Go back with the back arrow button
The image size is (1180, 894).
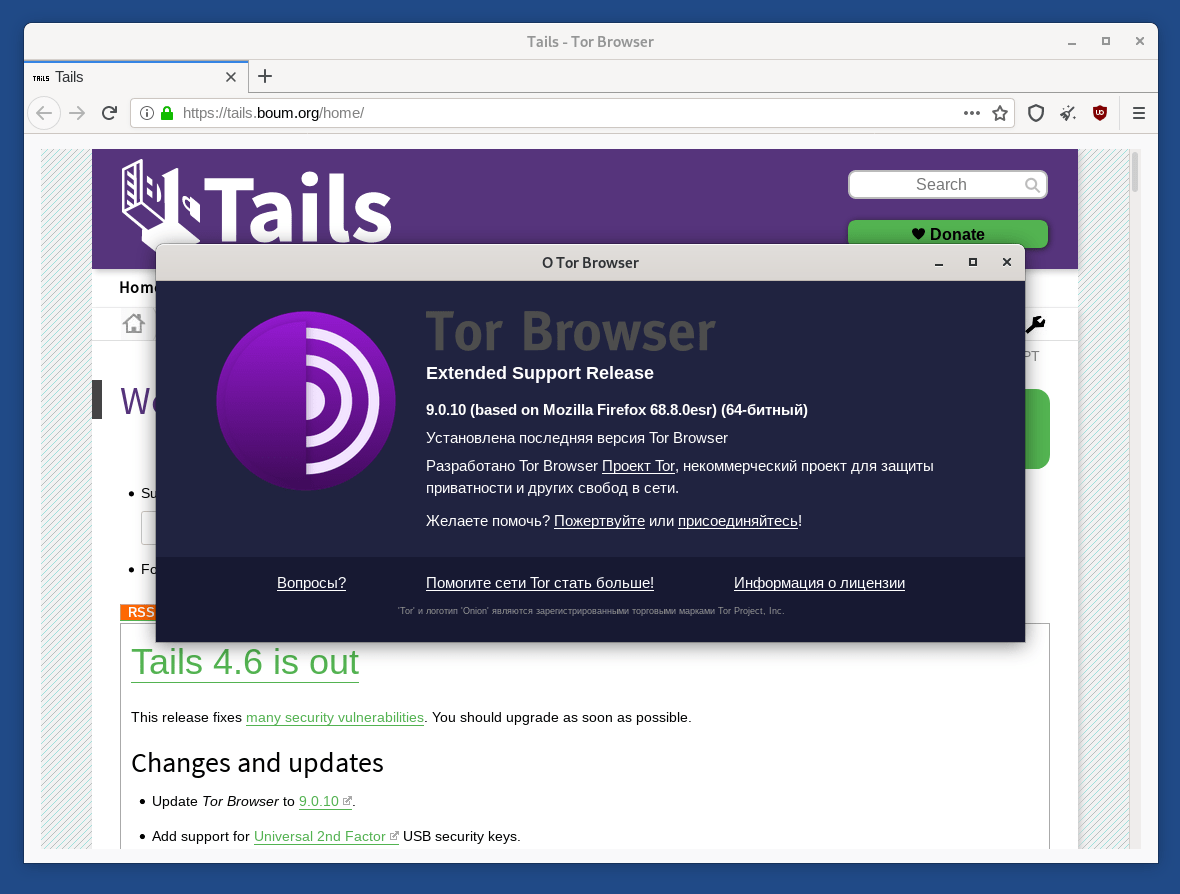click(44, 114)
